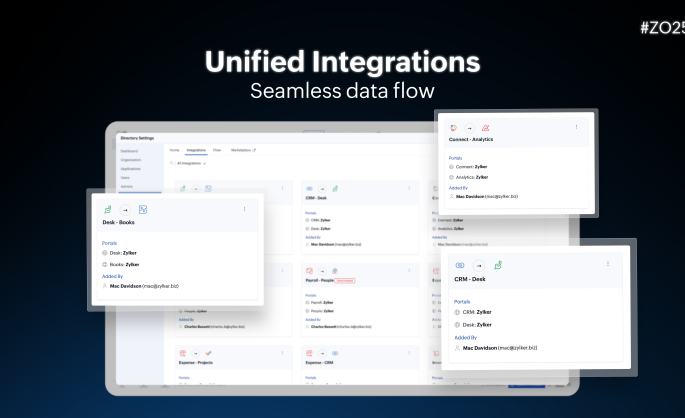The image size is (685, 418).
Task: Click the Desk - Books card title
Action: [x=118, y=222]
